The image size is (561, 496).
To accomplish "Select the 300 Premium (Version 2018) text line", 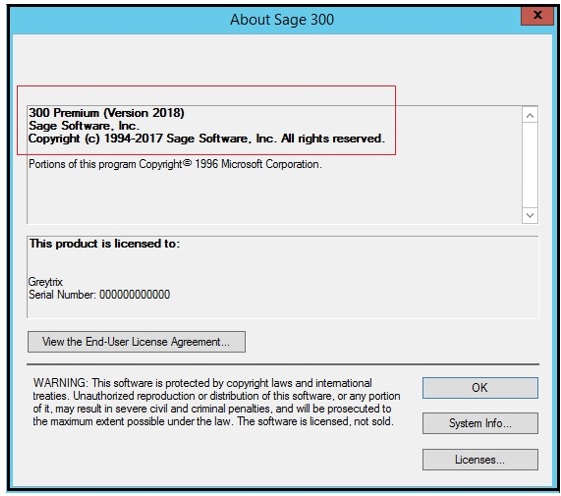I will click(x=107, y=113).
